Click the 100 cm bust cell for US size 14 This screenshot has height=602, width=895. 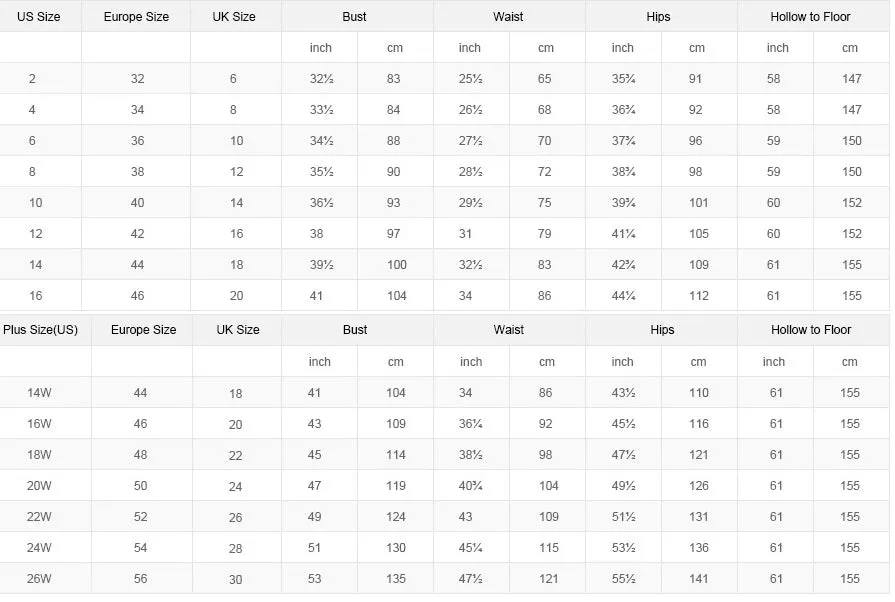397,265
